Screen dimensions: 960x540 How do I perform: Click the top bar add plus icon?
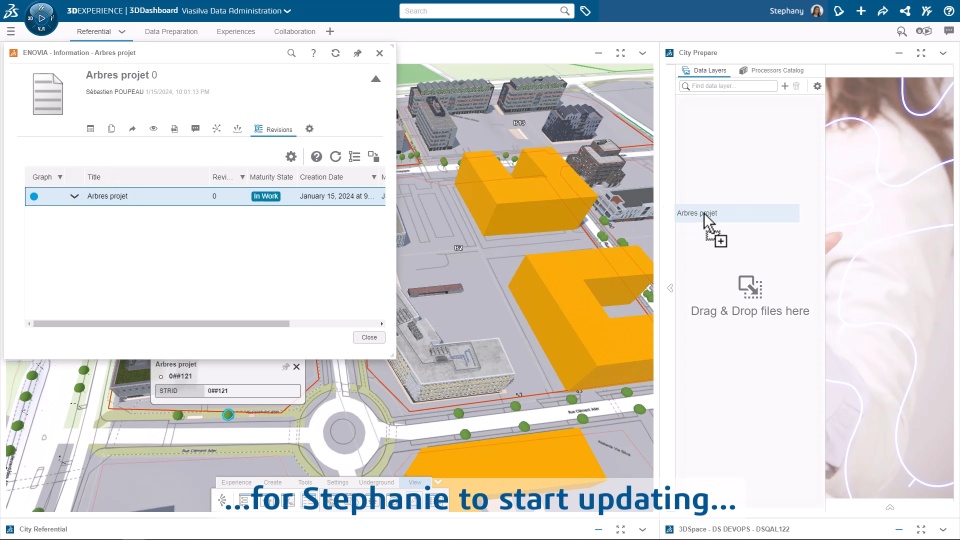(x=861, y=11)
